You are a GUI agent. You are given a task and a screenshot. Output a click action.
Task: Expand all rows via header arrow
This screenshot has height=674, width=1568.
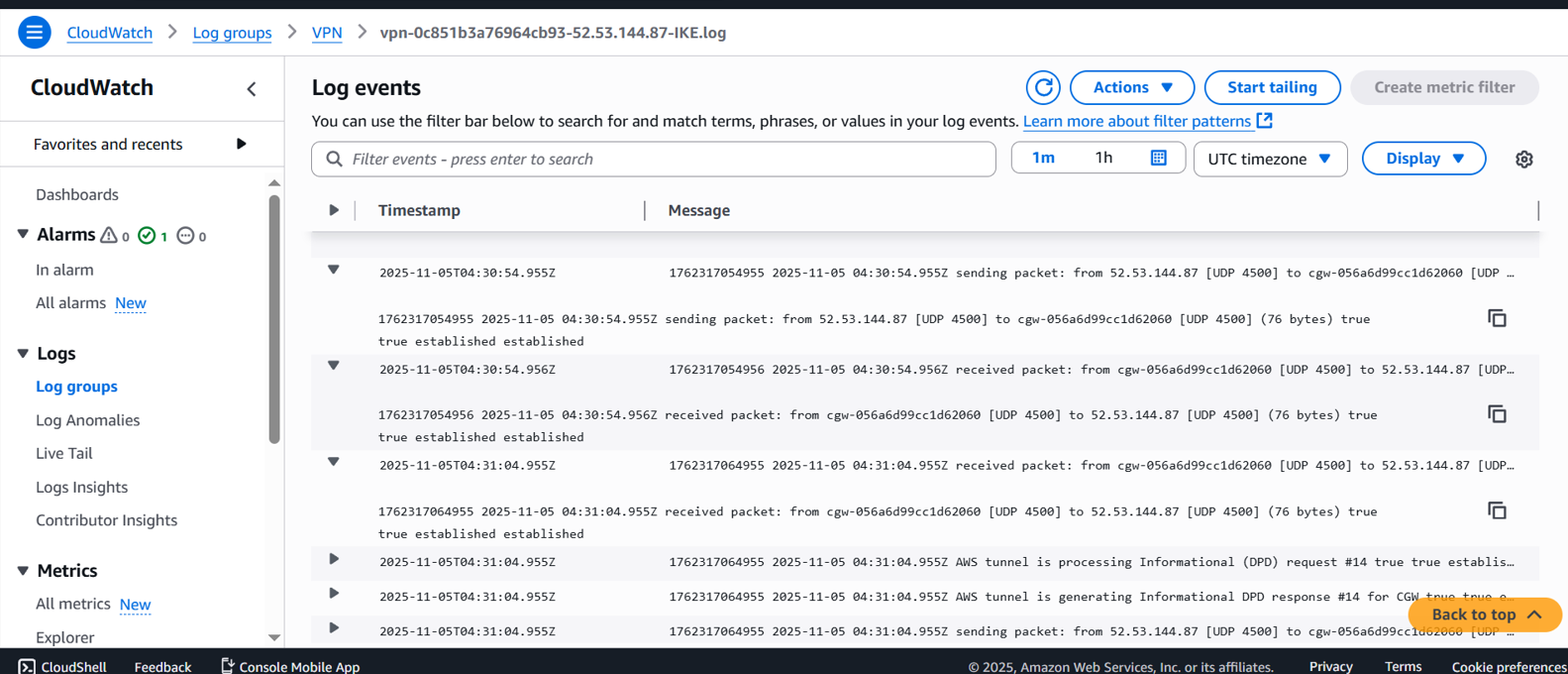(x=334, y=210)
